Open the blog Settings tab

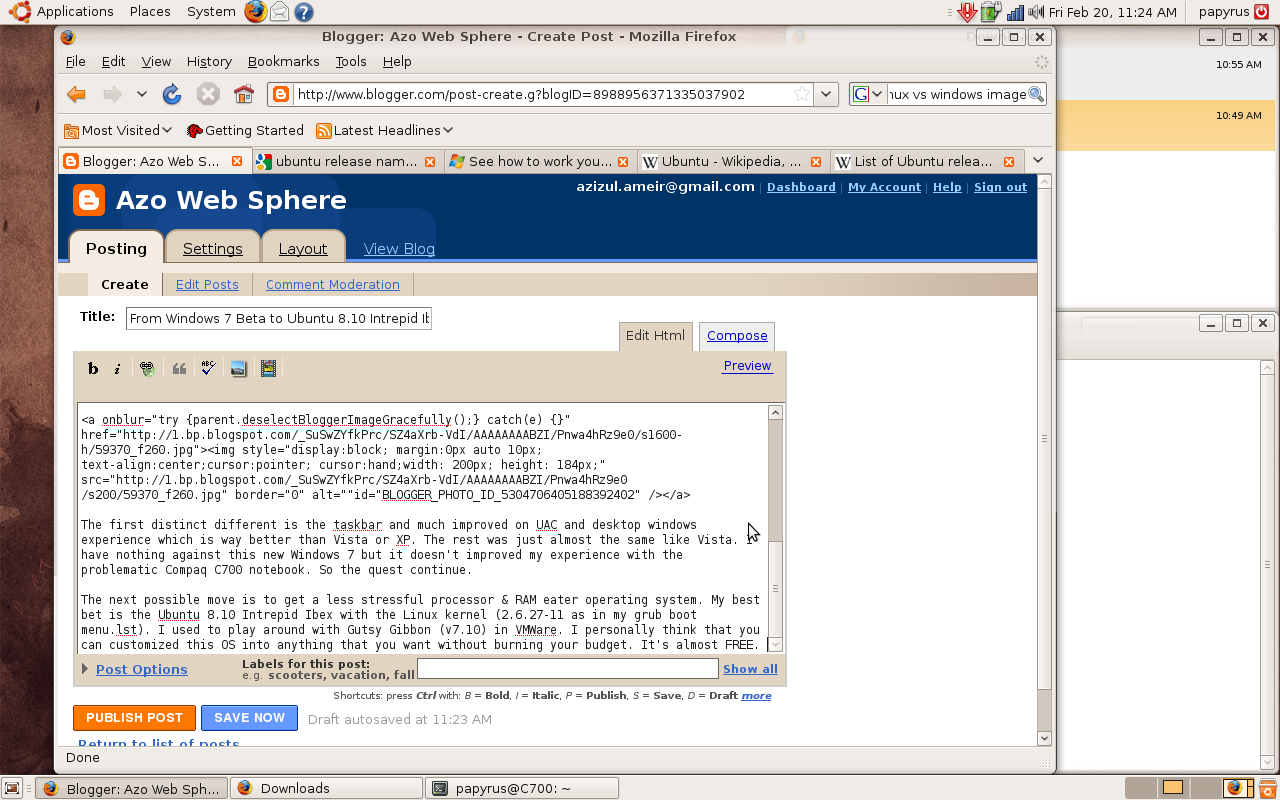click(x=212, y=248)
